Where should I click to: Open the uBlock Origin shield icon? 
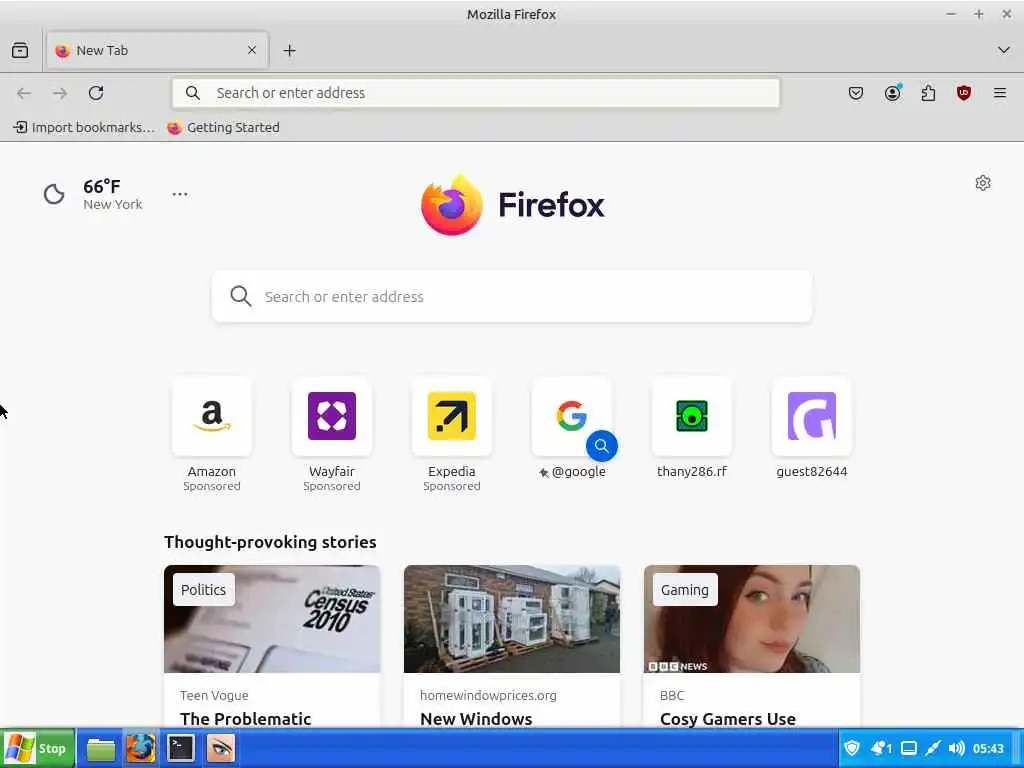point(964,93)
